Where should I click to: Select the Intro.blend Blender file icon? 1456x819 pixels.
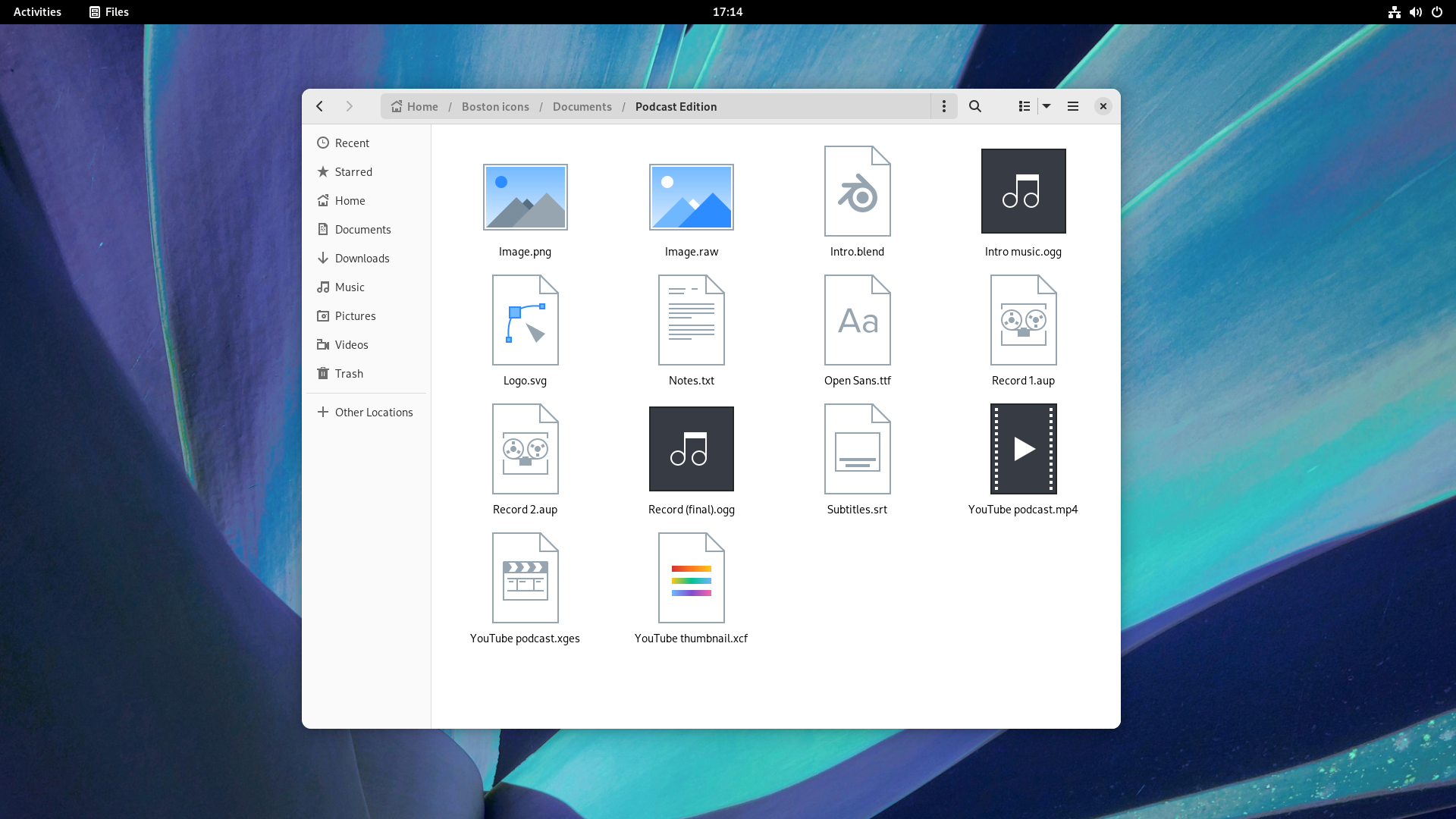click(x=857, y=191)
